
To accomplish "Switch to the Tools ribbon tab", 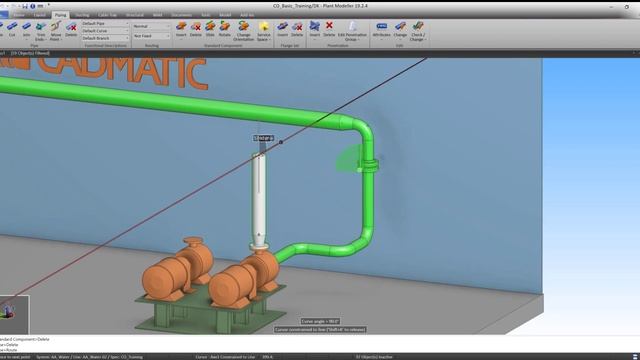I will [206, 15].
